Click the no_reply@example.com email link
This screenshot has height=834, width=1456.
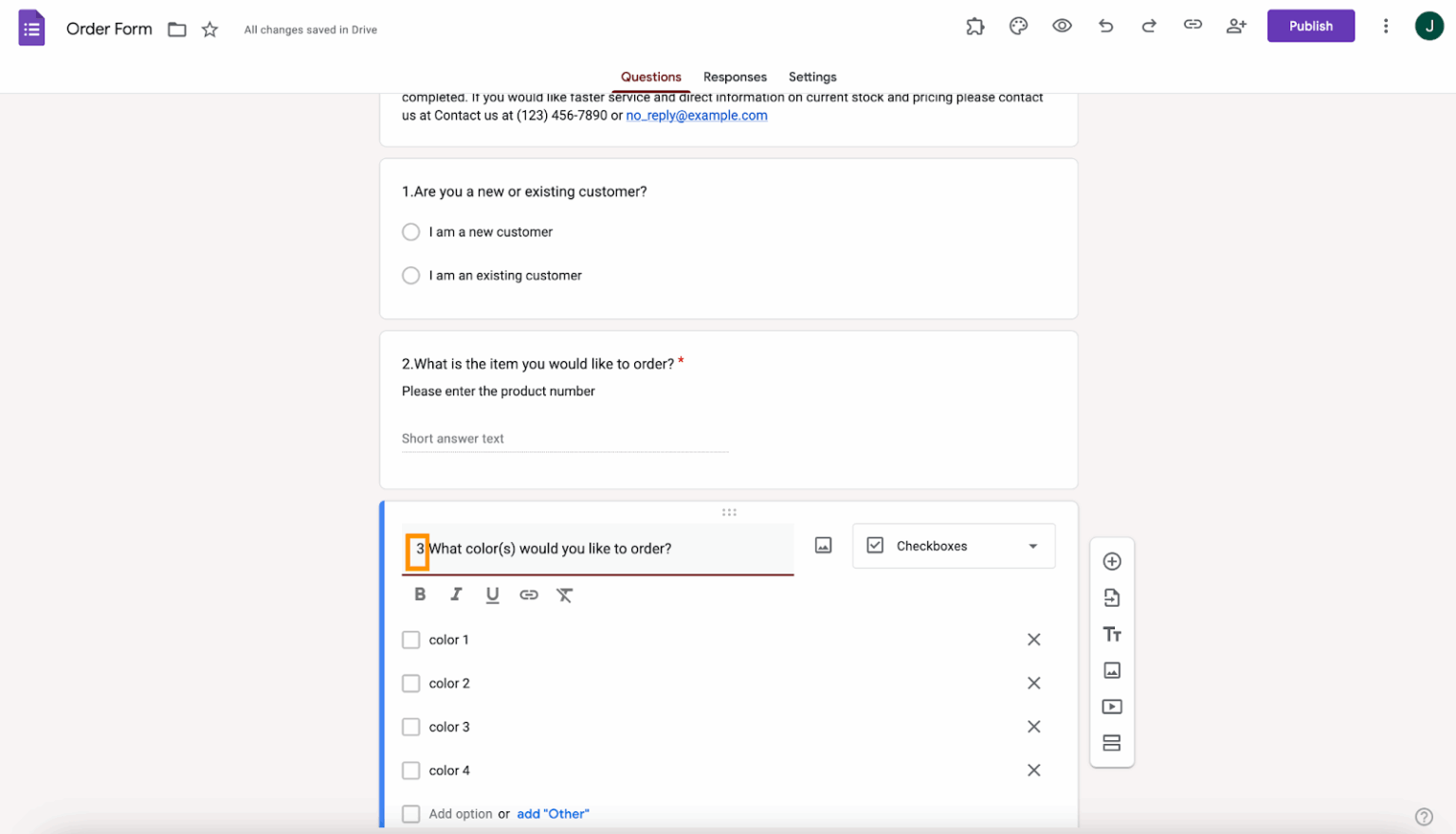point(697,115)
